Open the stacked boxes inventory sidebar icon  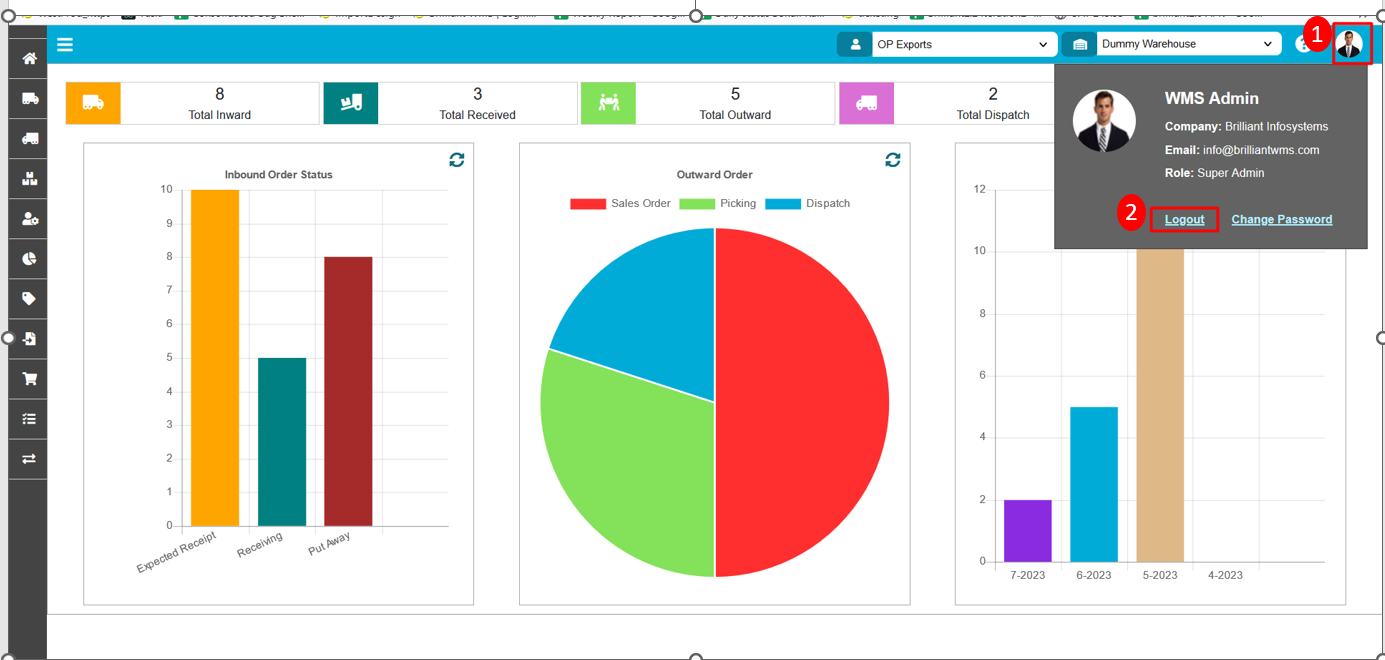pyautogui.click(x=29, y=179)
